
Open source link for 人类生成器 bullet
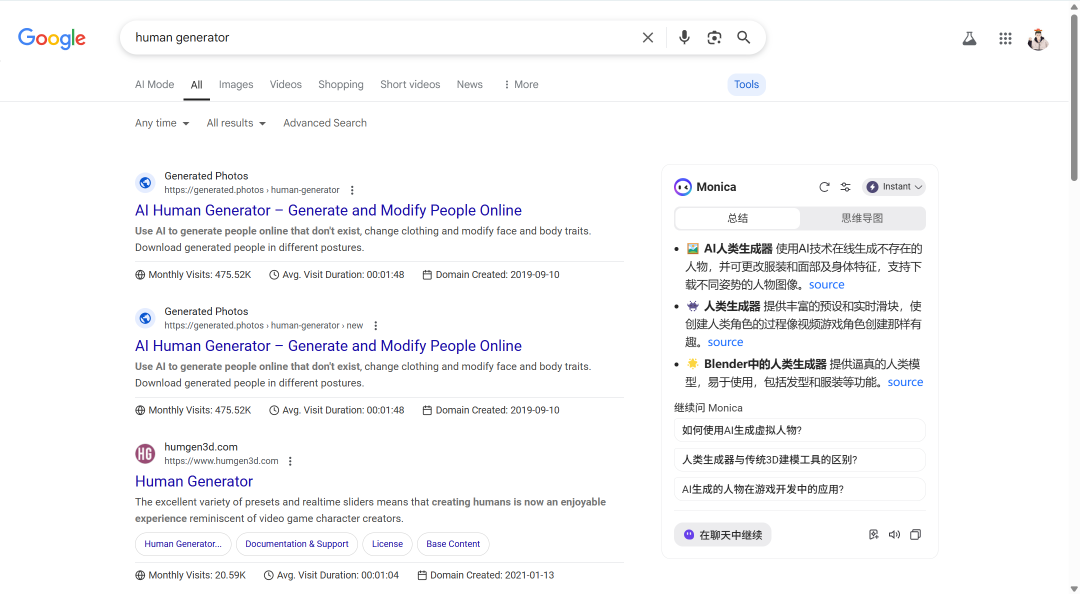tap(725, 342)
